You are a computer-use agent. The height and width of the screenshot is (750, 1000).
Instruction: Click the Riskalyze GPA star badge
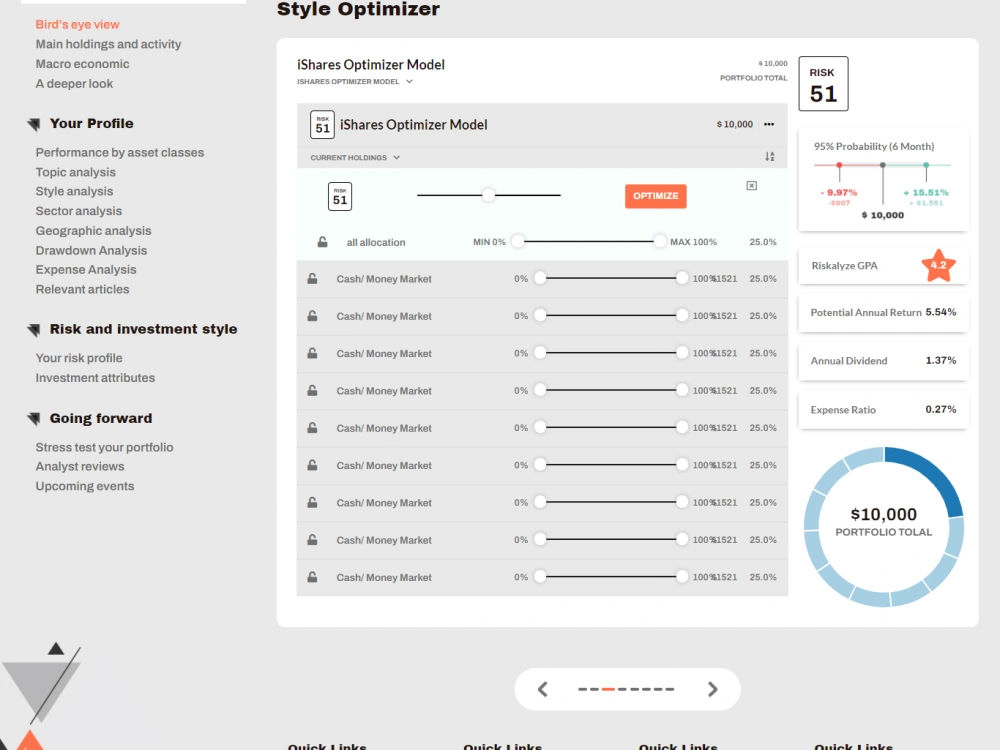(x=938, y=265)
